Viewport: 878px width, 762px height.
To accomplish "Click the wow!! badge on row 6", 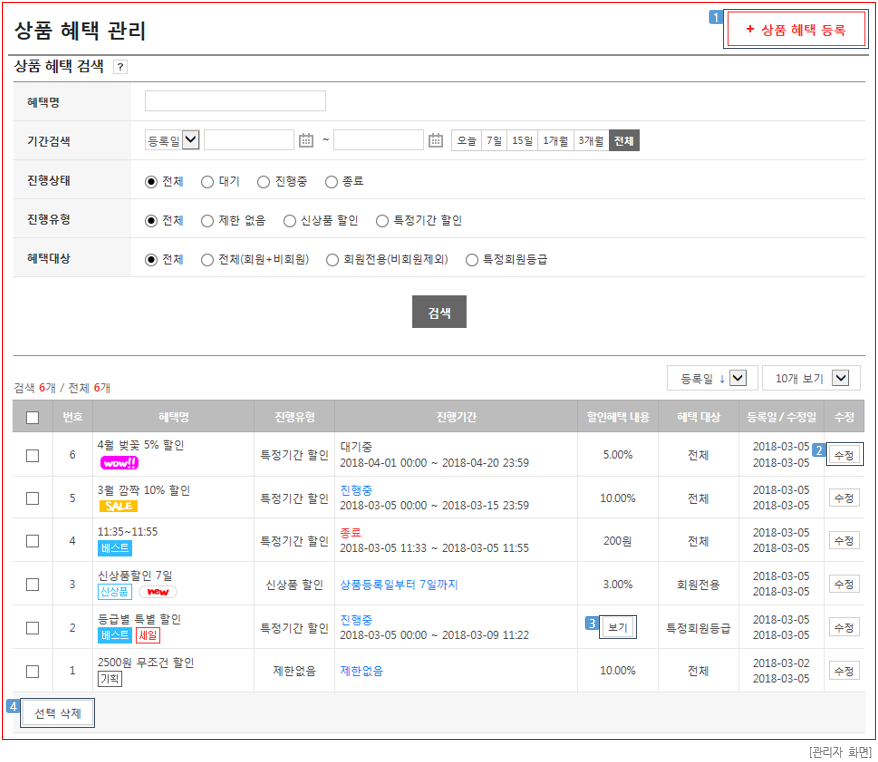I will point(119,463).
